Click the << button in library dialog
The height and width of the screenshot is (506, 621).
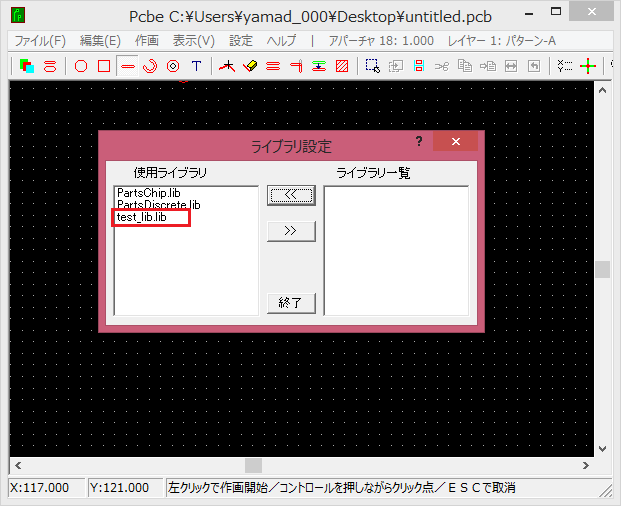tap(291, 195)
